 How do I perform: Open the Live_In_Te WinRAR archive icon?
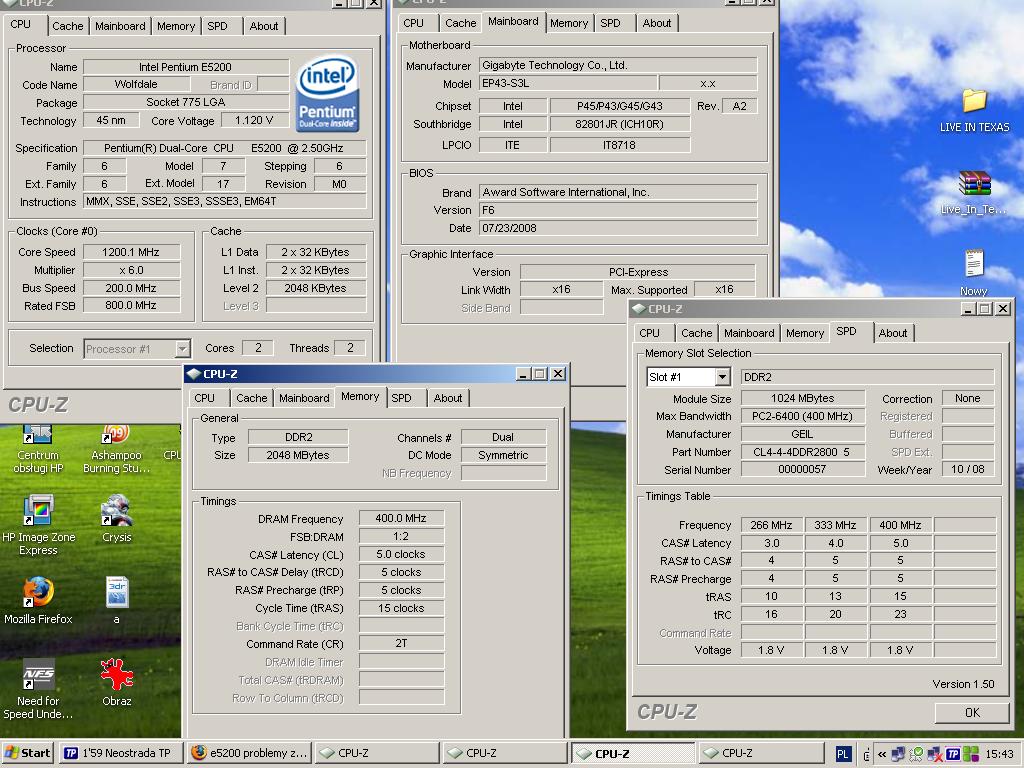(974, 185)
